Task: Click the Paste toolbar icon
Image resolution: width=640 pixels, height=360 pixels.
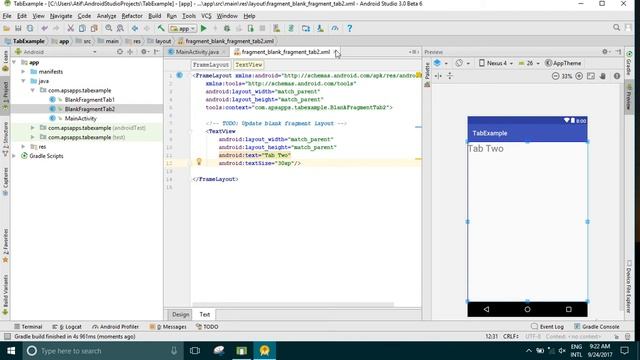Action: [x=94, y=29]
